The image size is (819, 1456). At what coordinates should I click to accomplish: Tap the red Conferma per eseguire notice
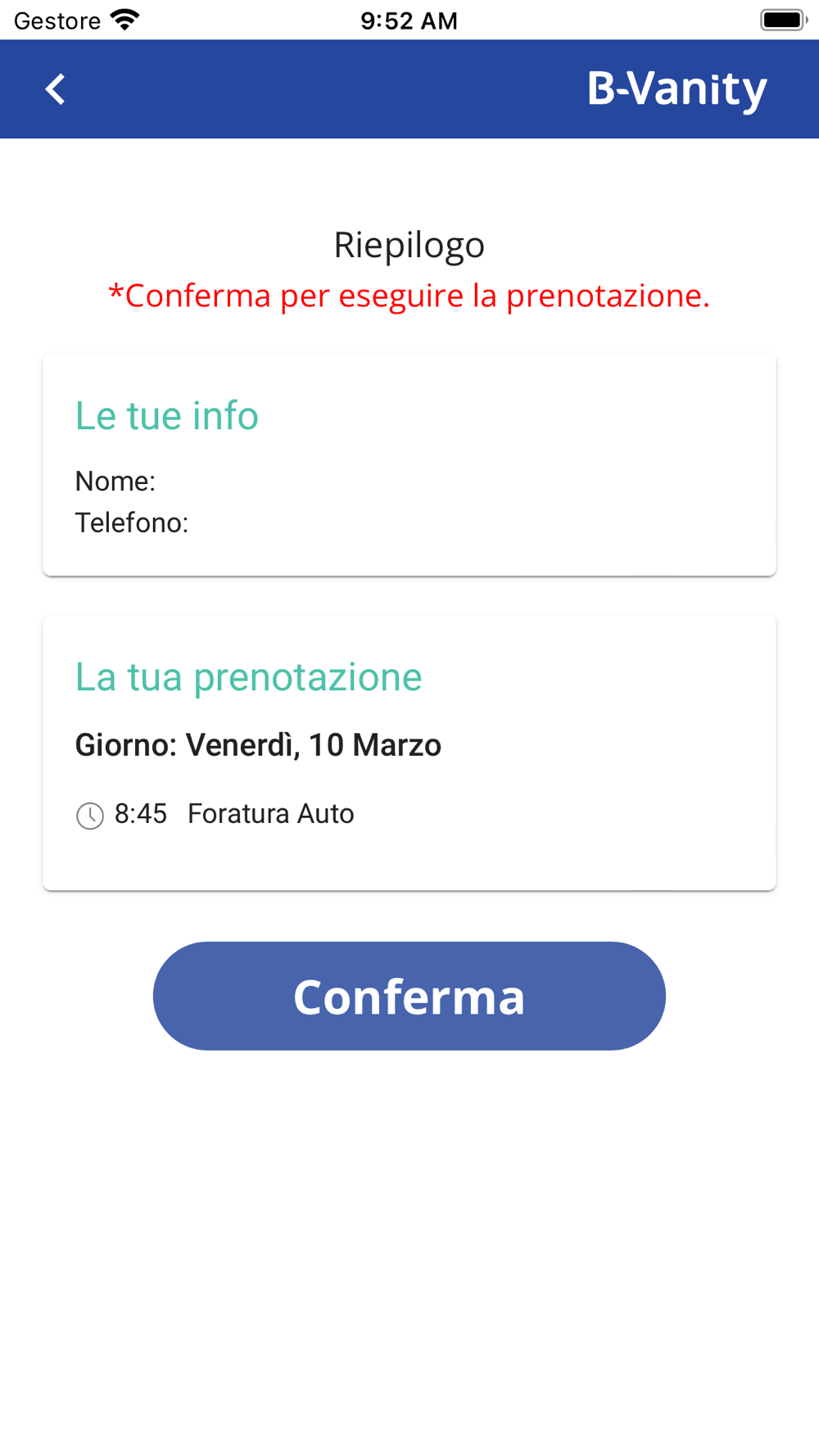coord(409,295)
